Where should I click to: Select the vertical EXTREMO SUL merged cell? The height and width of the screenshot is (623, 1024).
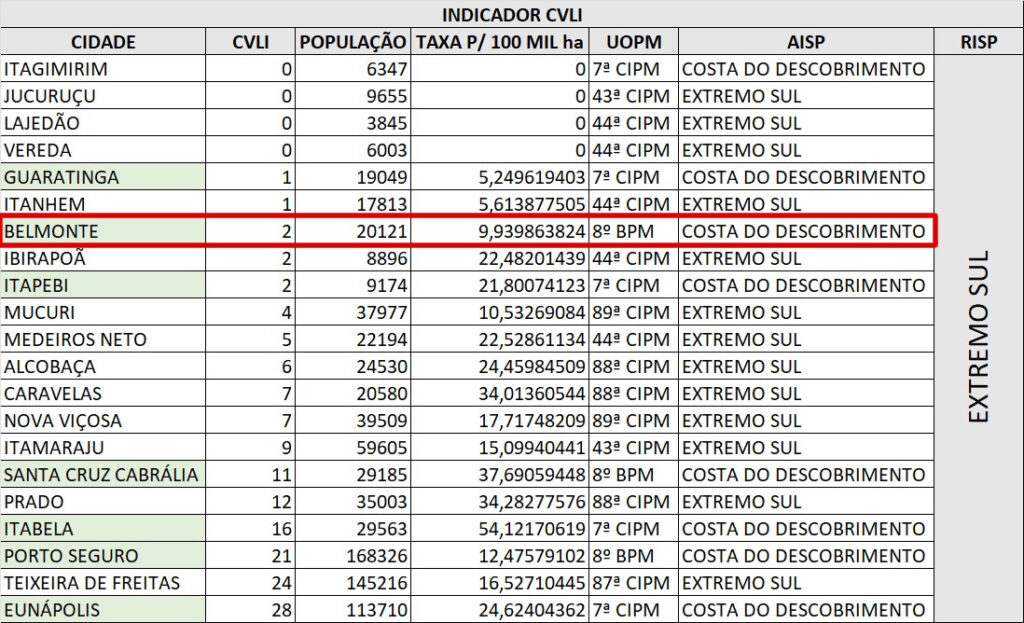pos(977,337)
